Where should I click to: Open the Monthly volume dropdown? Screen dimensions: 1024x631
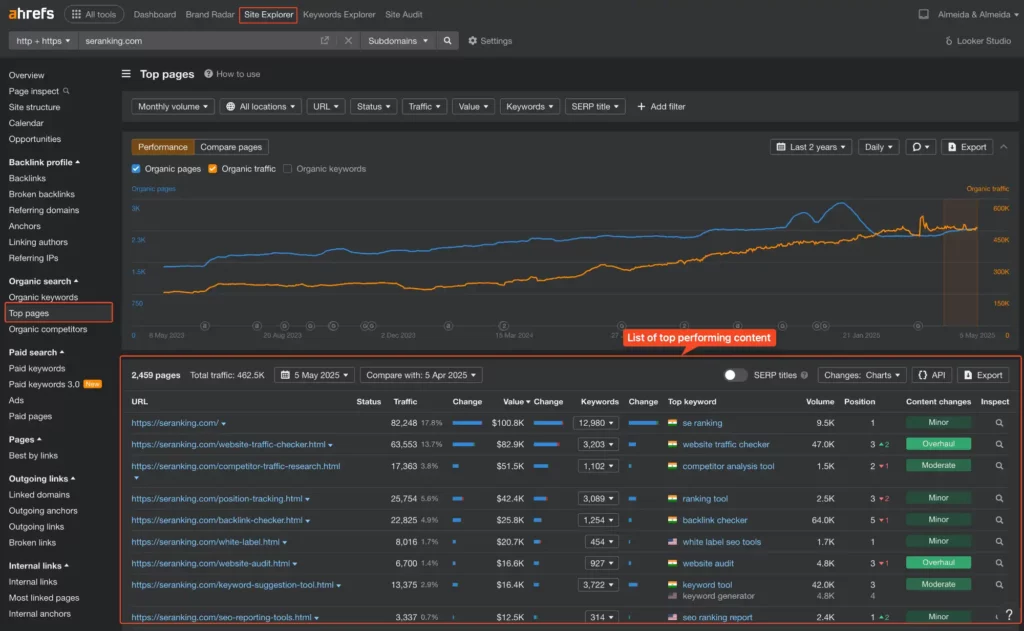[x=174, y=106]
